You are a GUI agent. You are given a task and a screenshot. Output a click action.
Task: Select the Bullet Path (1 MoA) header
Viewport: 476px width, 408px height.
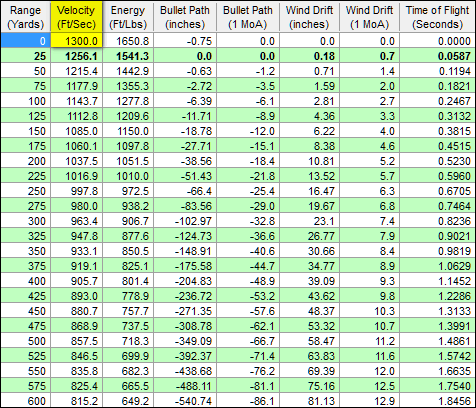248,18
